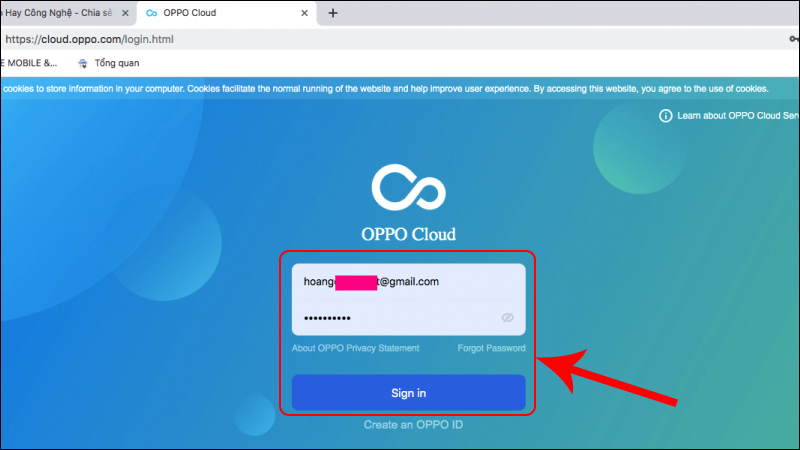Click the OPPO Cloud tab favicon
The width and height of the screenshot is (800, 450).
(x=152, y=13)
